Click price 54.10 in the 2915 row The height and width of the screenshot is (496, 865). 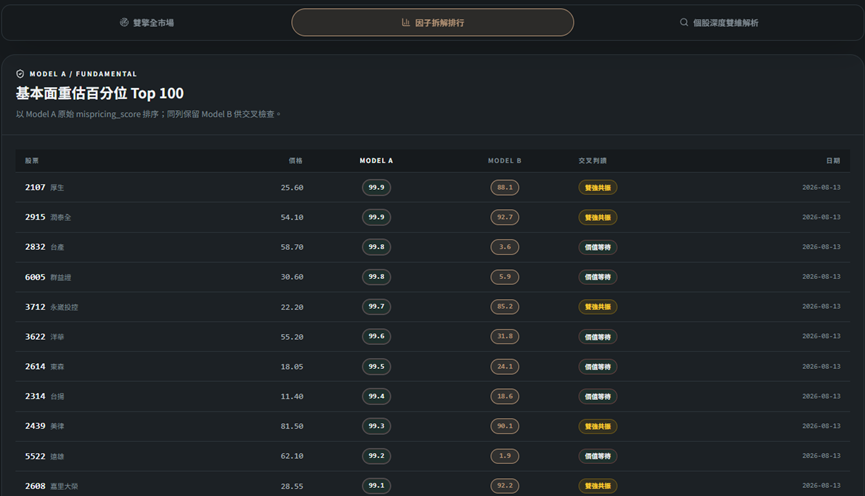point(292,217)
